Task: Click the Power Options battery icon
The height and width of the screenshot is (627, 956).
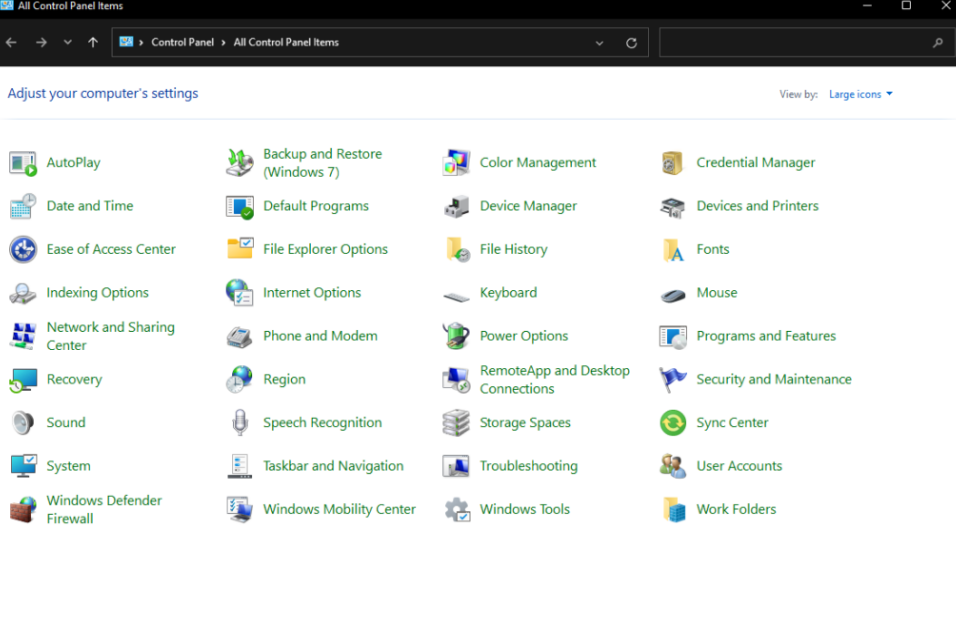Action: (456, 336)
